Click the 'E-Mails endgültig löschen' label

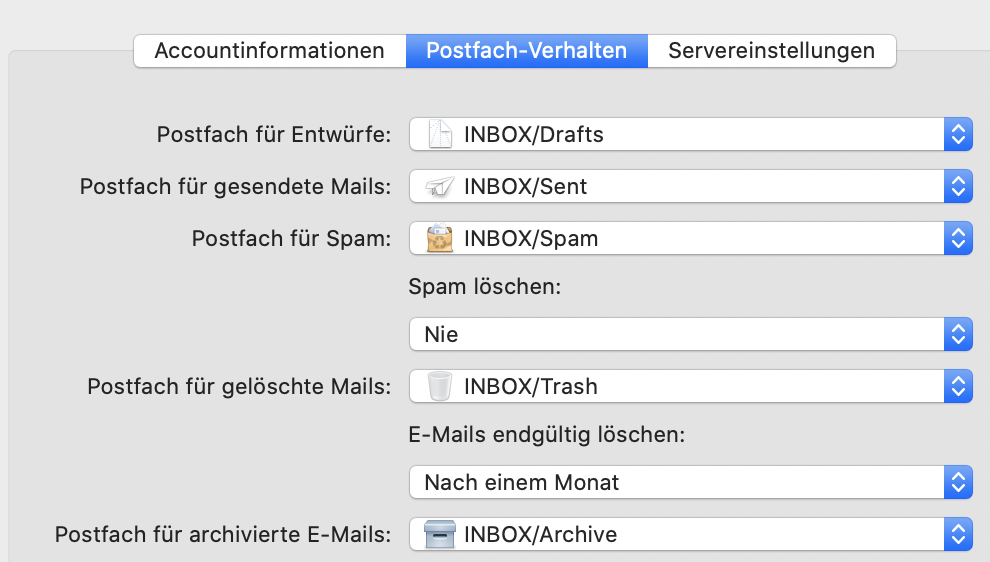547,435
